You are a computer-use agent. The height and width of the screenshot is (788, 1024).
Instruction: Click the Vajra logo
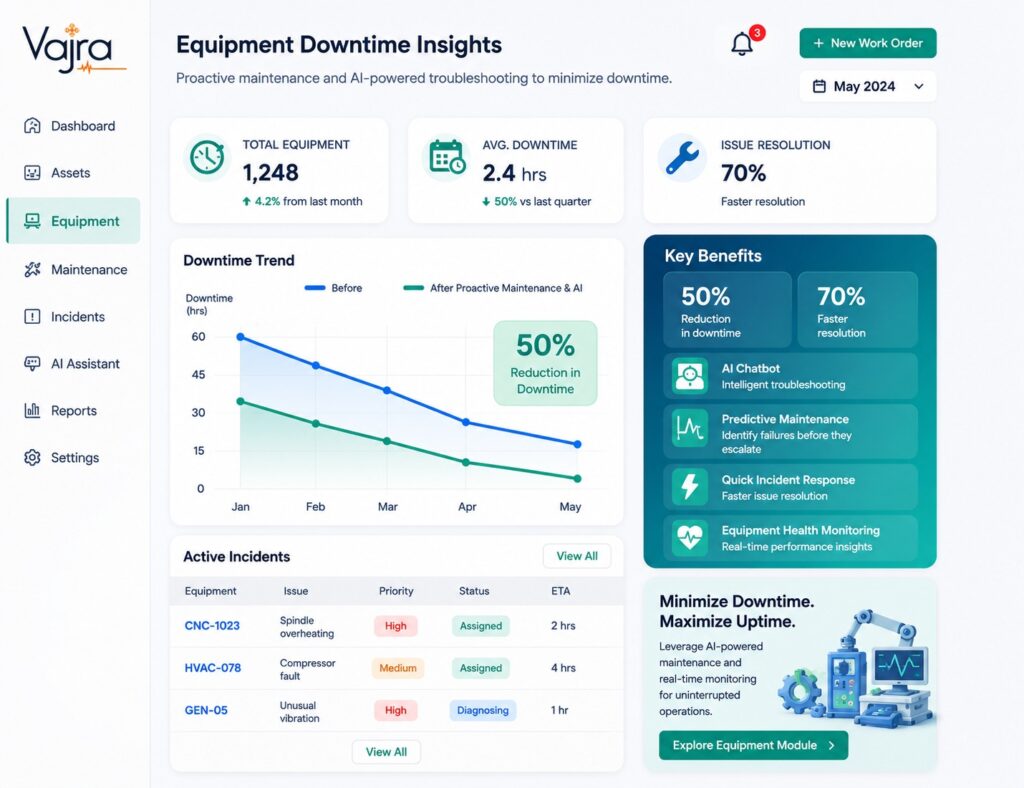73,49
